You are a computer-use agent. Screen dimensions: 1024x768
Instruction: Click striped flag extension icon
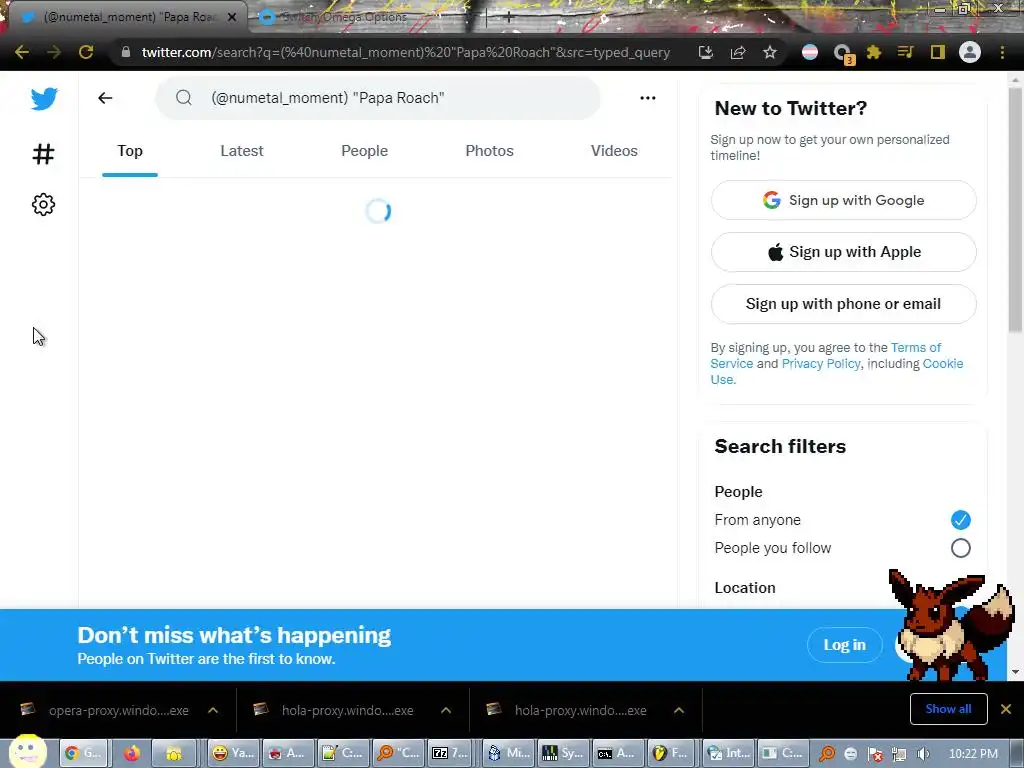(810, 52)
